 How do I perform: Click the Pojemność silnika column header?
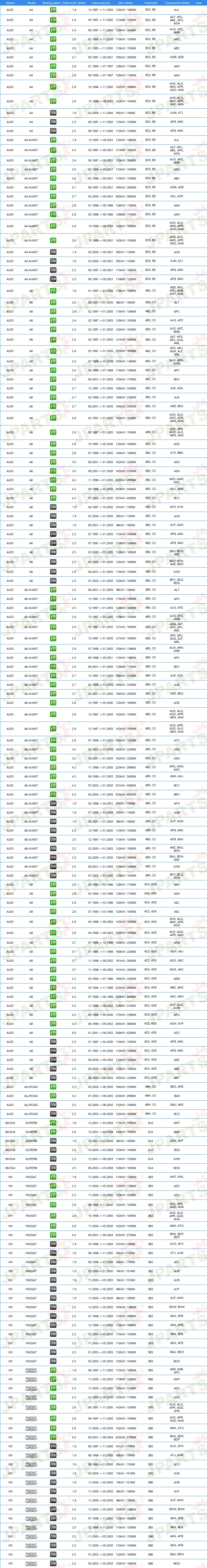point(74,2)
